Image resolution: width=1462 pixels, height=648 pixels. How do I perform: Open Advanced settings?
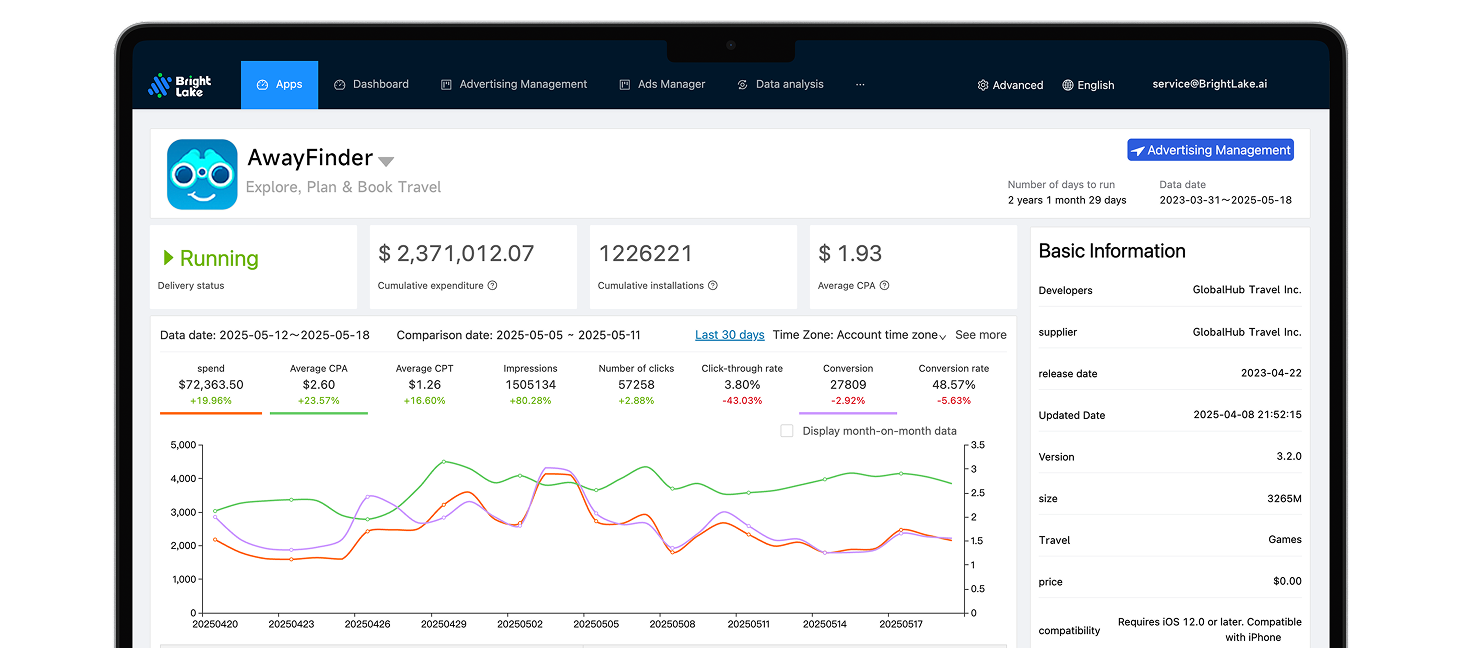(x=1010, y=86)
